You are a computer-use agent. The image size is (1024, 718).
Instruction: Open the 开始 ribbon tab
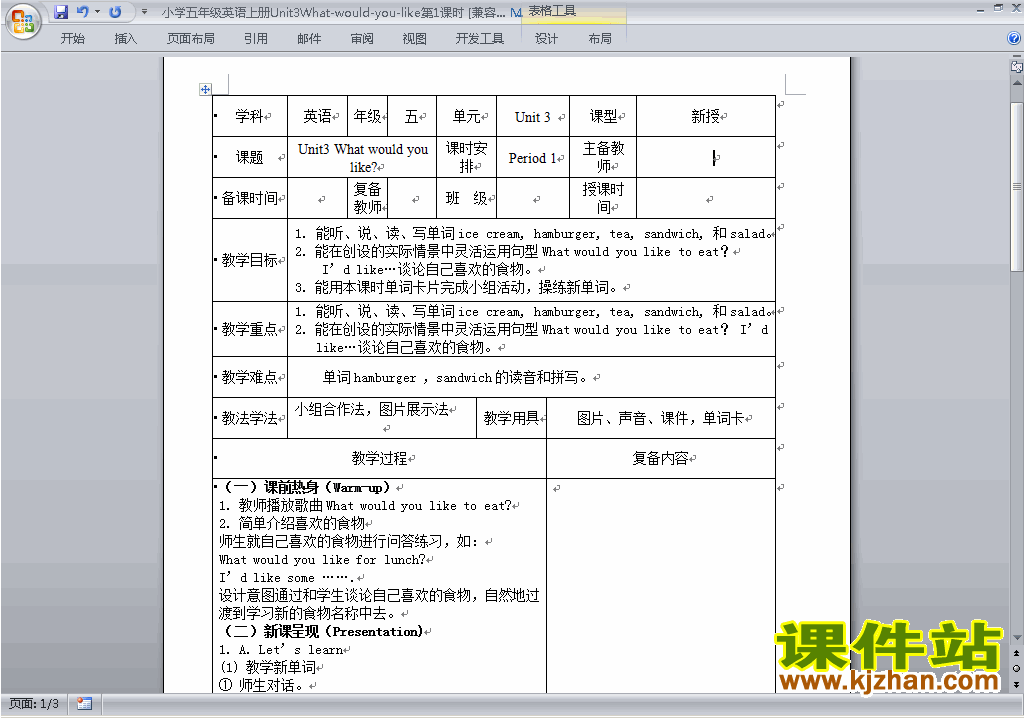(x=72, y=39)
